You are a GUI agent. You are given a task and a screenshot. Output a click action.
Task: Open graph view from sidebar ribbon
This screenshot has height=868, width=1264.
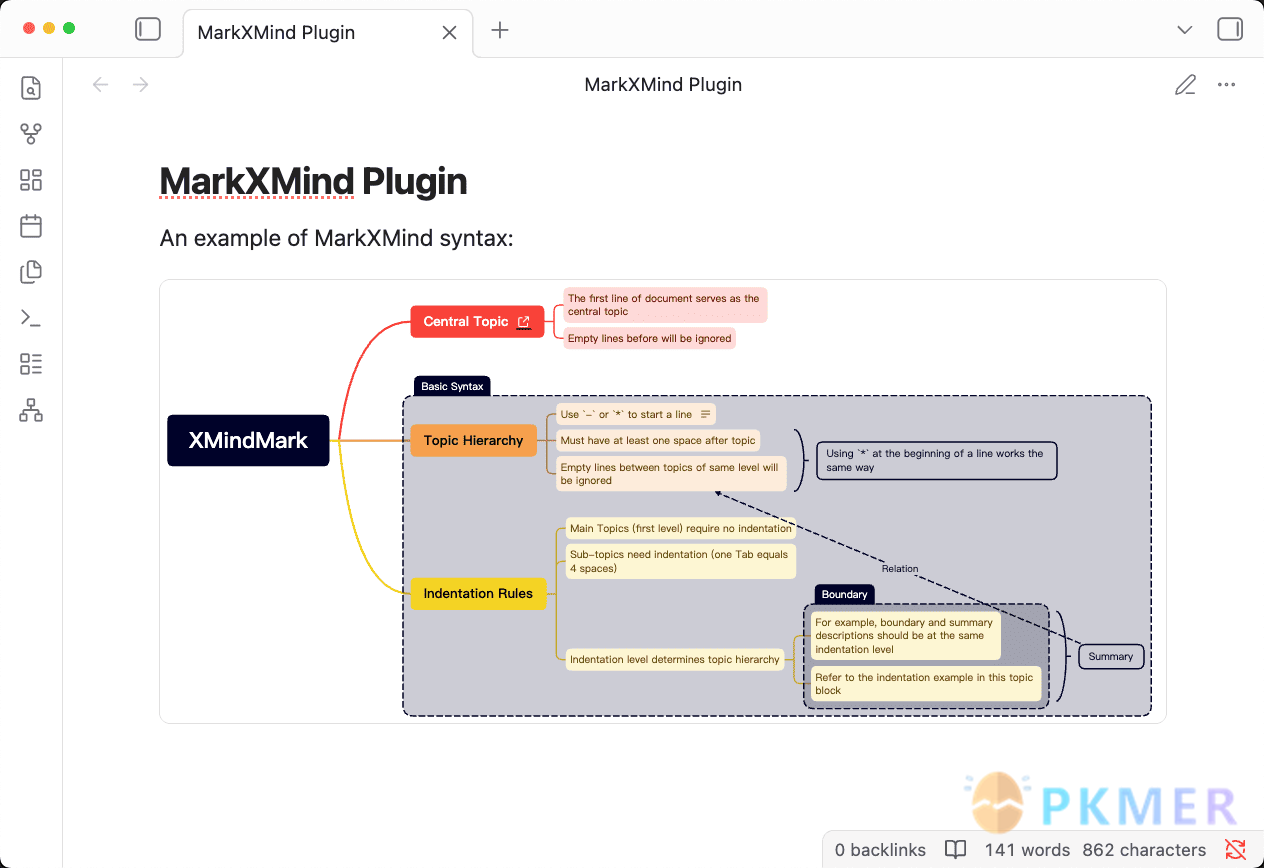coord(31,134)
